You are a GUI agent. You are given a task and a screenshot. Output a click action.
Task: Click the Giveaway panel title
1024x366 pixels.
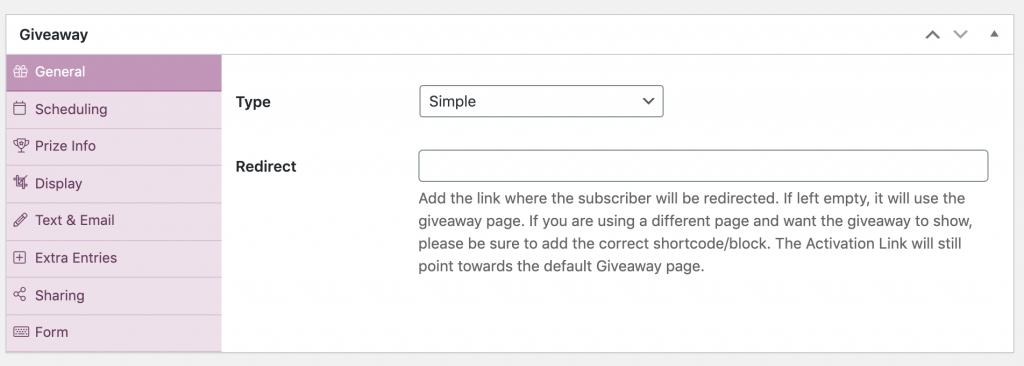(x=54, y=35)
